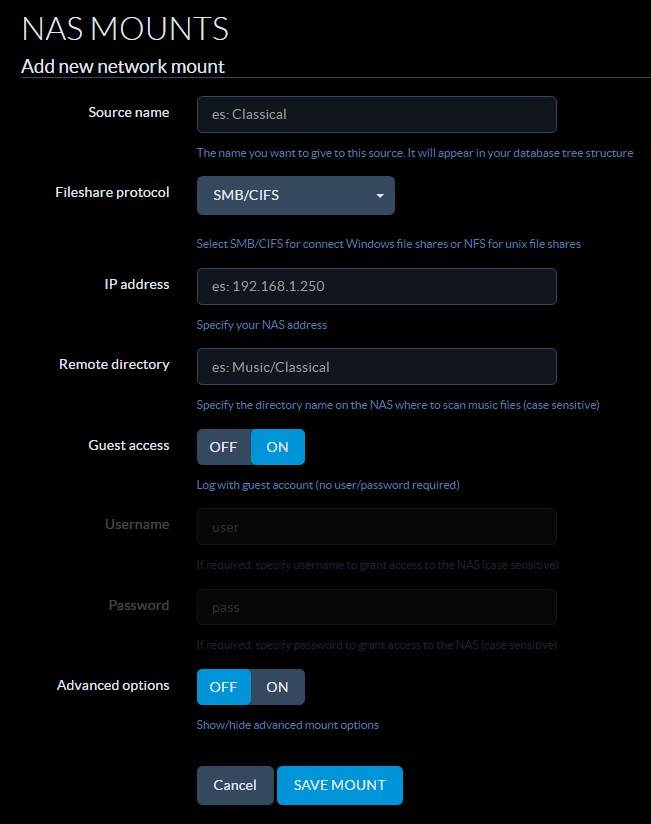Click the Username field

[x=376, y=527]
